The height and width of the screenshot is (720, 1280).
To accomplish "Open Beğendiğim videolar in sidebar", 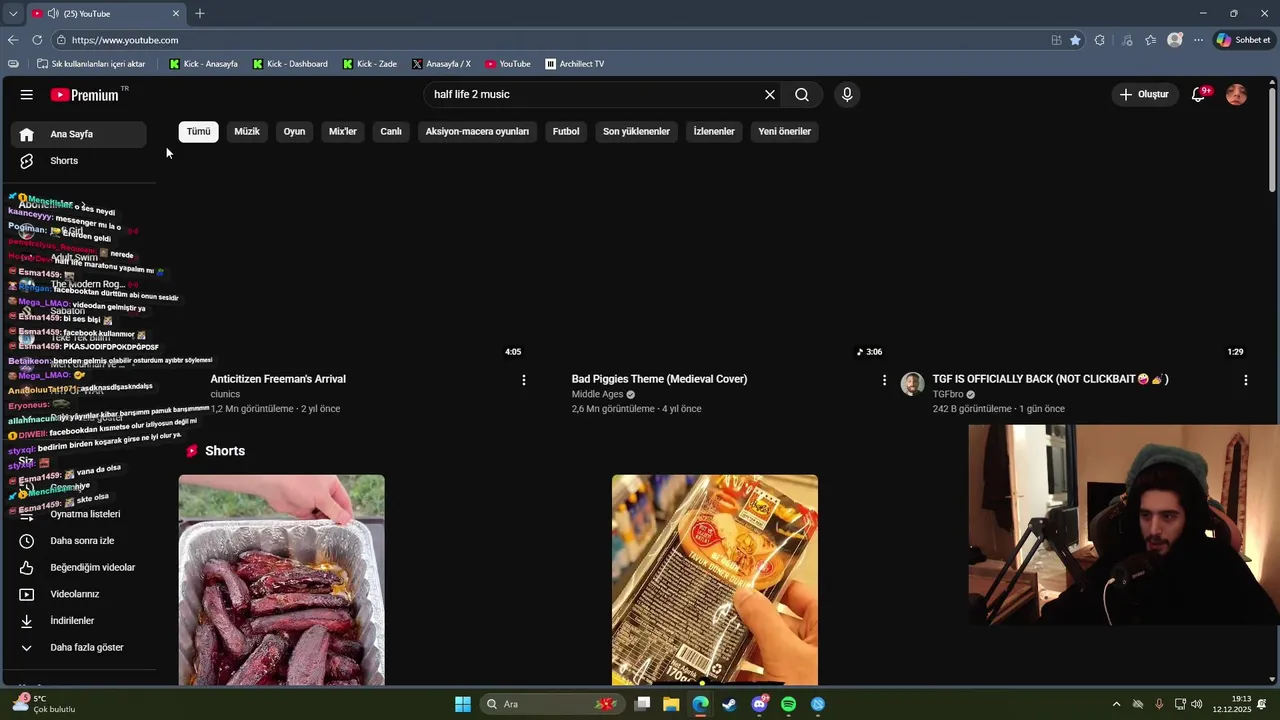I will click(80, 568).
